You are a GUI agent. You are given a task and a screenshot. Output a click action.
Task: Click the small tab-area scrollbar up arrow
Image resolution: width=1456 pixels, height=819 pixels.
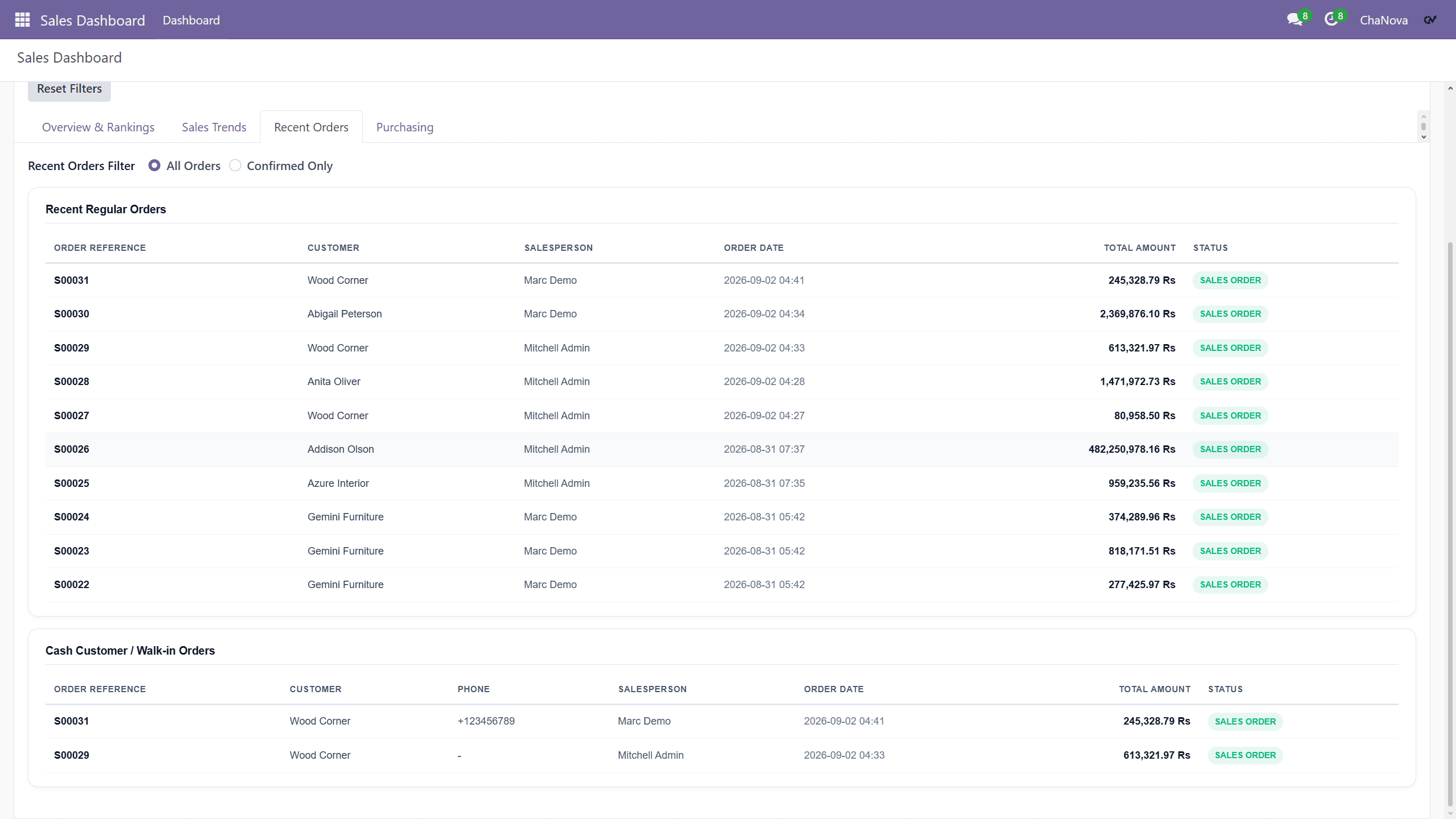1424,116
